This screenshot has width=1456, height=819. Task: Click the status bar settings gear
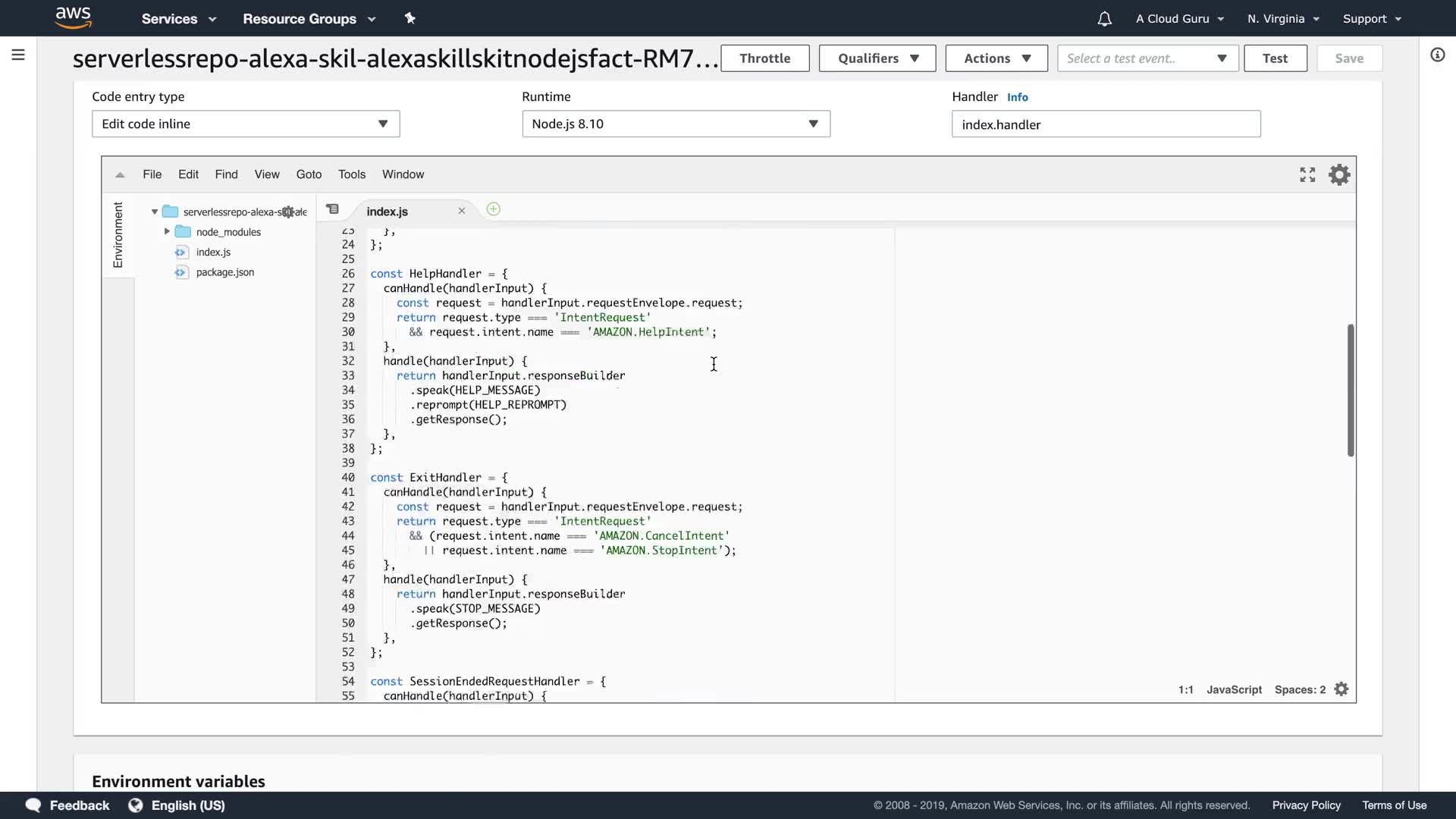click(1341, 689)
